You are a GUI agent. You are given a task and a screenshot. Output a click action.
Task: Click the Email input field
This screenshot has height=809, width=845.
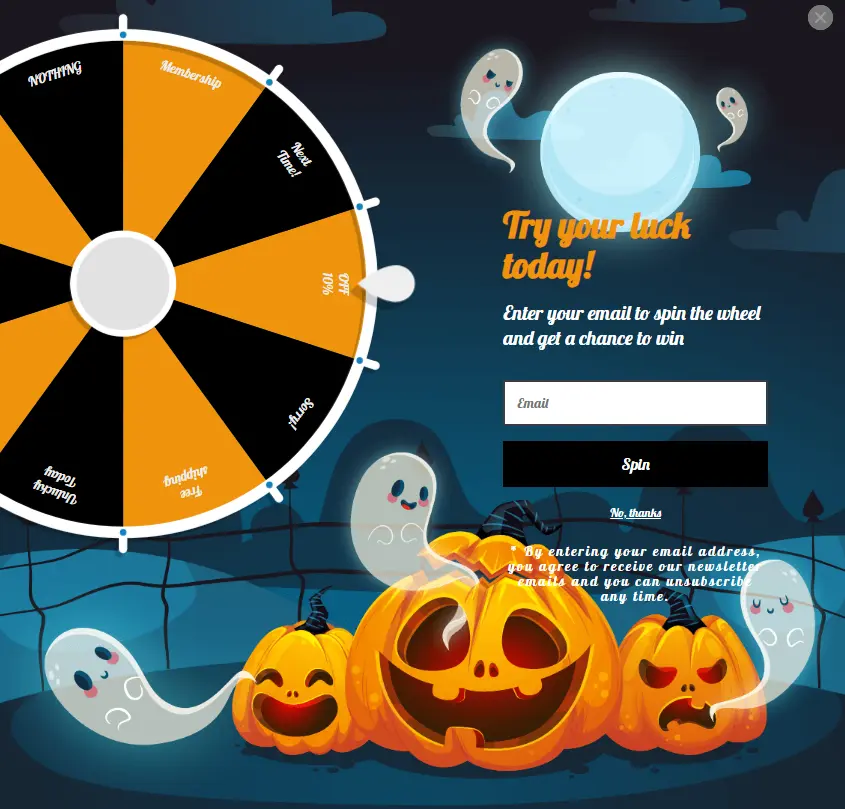pos(635,403)
